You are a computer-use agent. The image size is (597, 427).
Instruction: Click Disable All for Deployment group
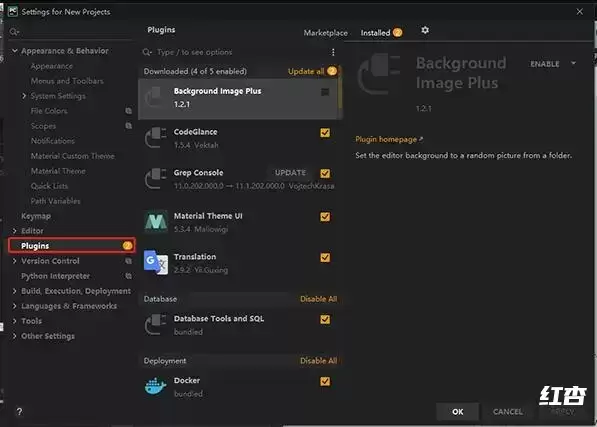pos(318,360)
